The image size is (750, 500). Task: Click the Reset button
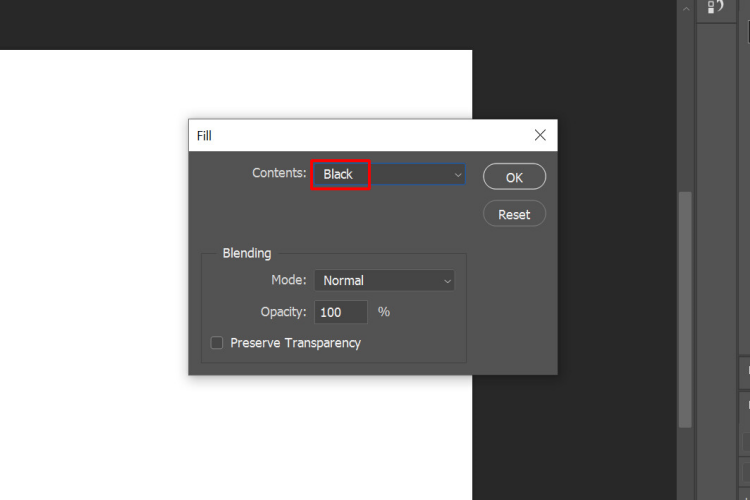pyautogui.click(x=514, y=214)
